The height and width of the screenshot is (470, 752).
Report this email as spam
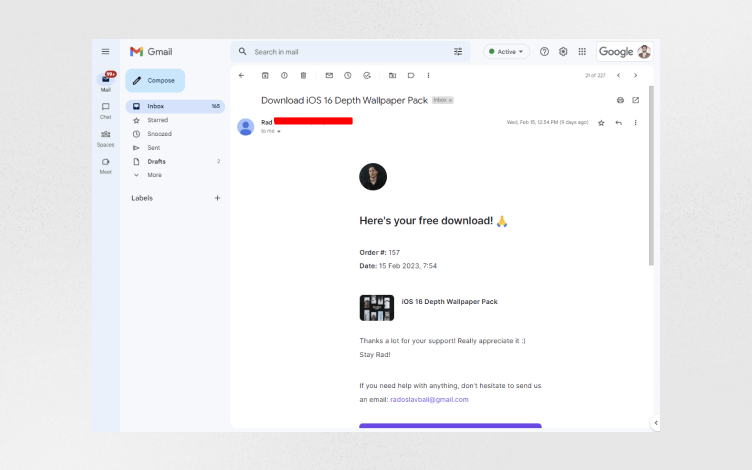coord(284,75)
